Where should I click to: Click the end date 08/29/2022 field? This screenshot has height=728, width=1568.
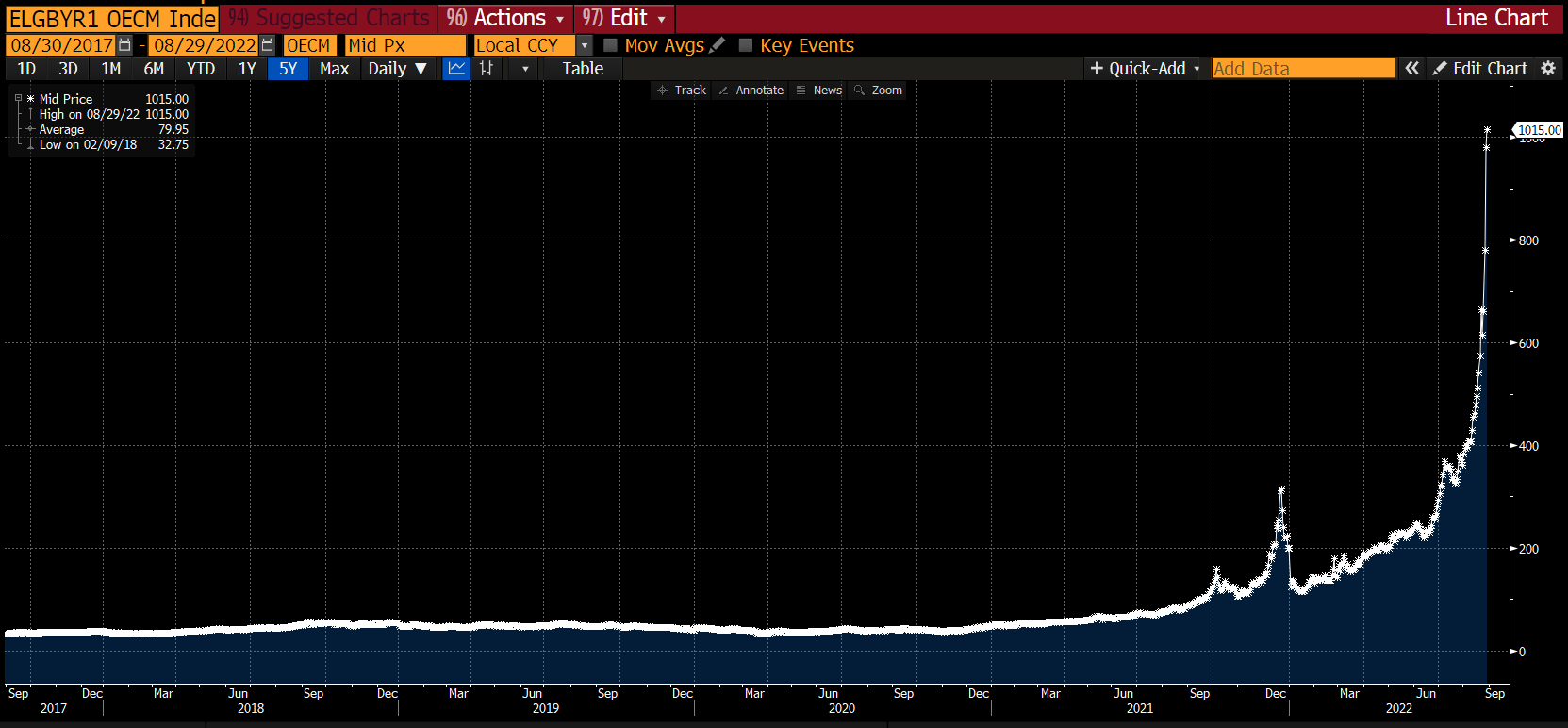click(205, 45)
